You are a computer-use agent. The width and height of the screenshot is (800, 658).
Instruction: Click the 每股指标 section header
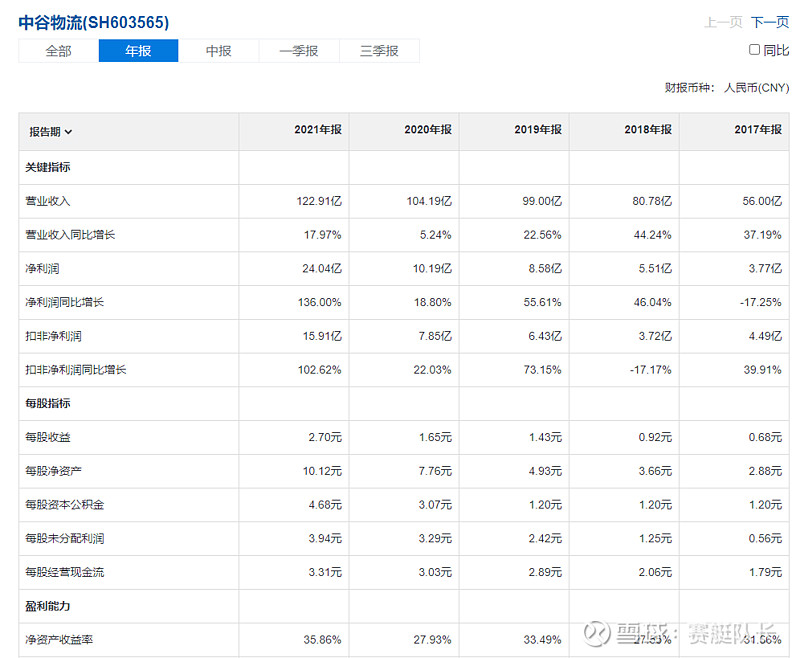(x=44, y=403)
